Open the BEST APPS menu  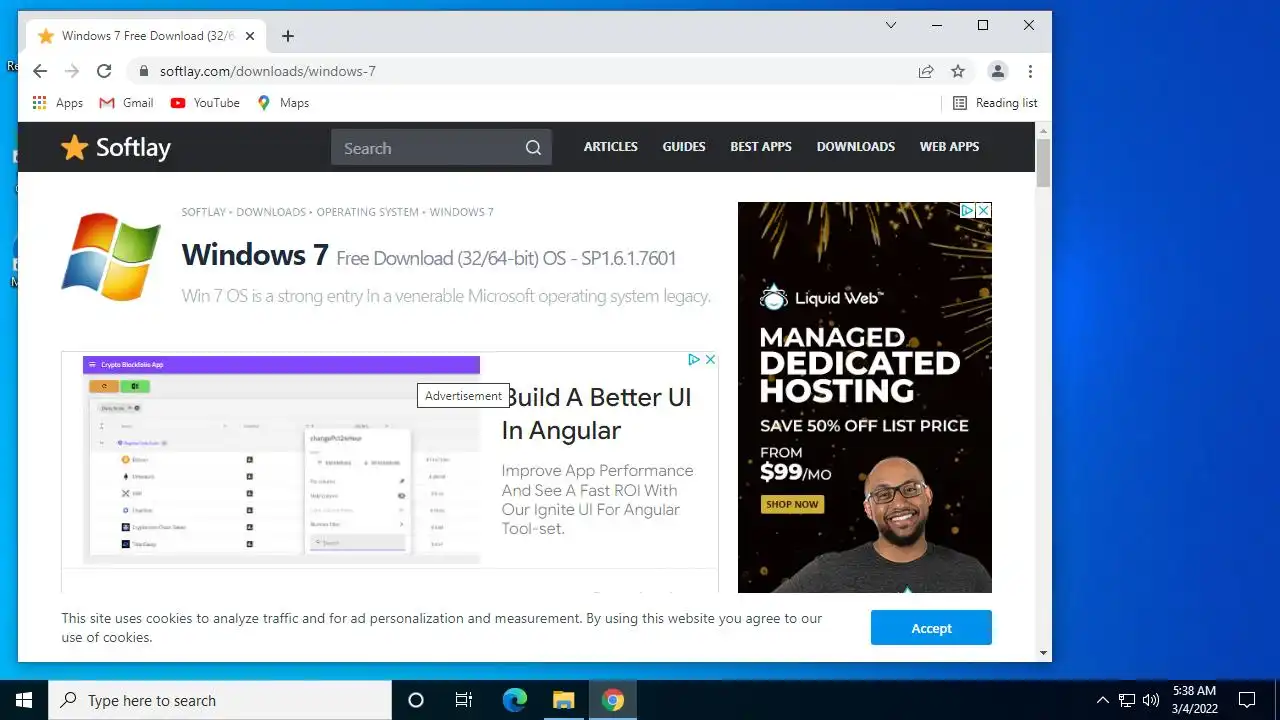[x=761, y=147]
